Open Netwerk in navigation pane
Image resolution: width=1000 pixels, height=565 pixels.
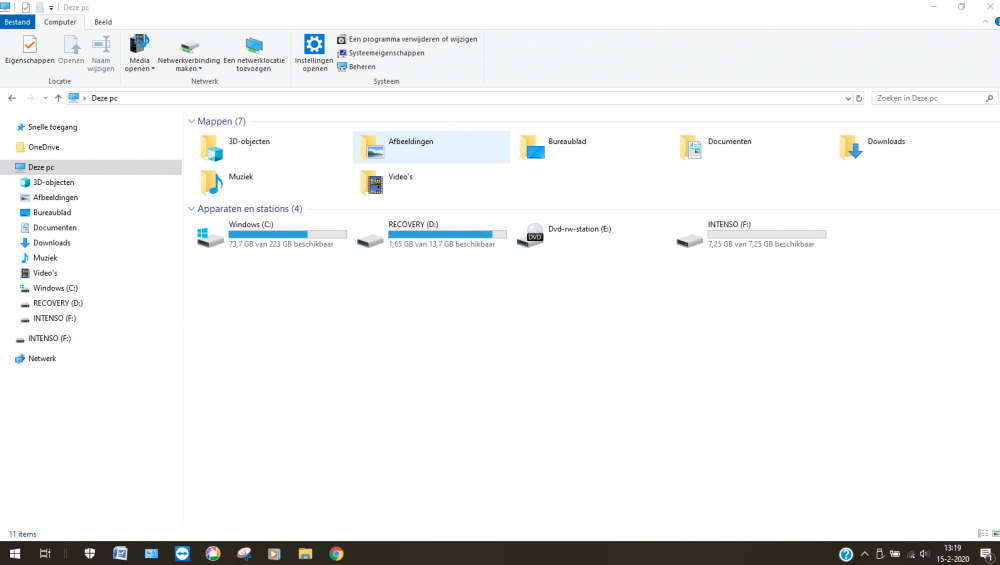42,358
